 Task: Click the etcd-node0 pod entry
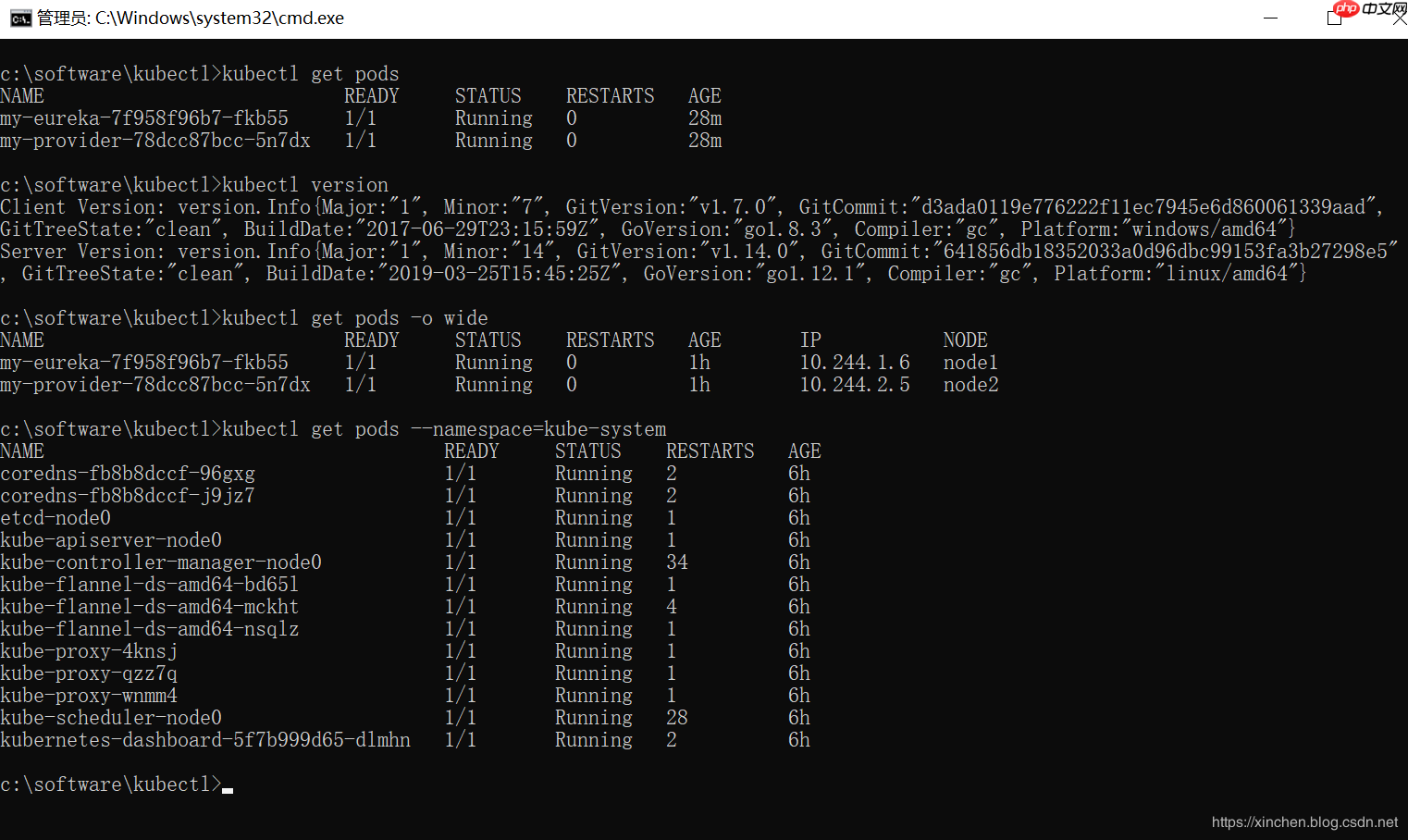[56, 517]
